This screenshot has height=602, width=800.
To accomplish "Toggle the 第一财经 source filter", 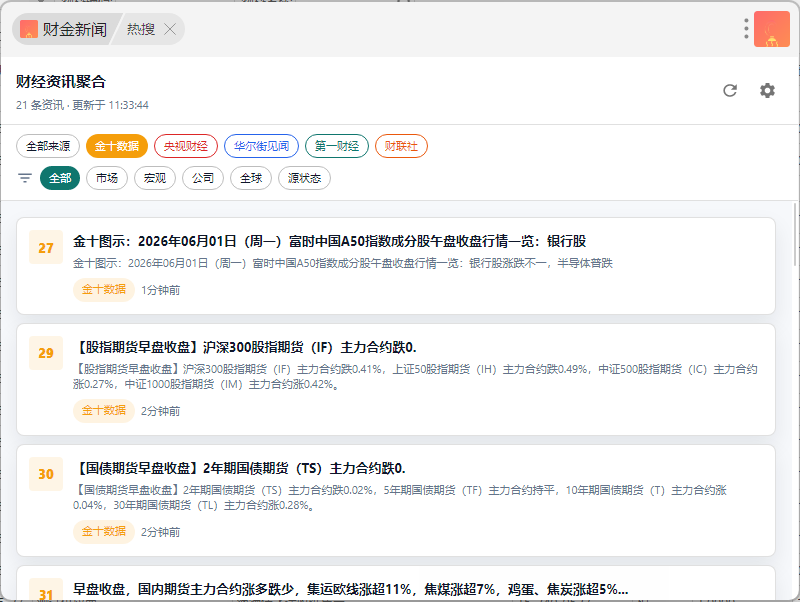I will [x=337, y=146].
